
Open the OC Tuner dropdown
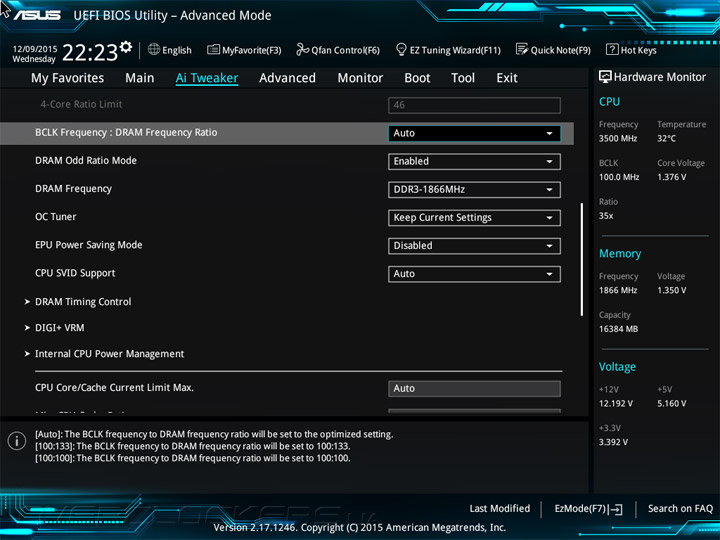(474, 218)
